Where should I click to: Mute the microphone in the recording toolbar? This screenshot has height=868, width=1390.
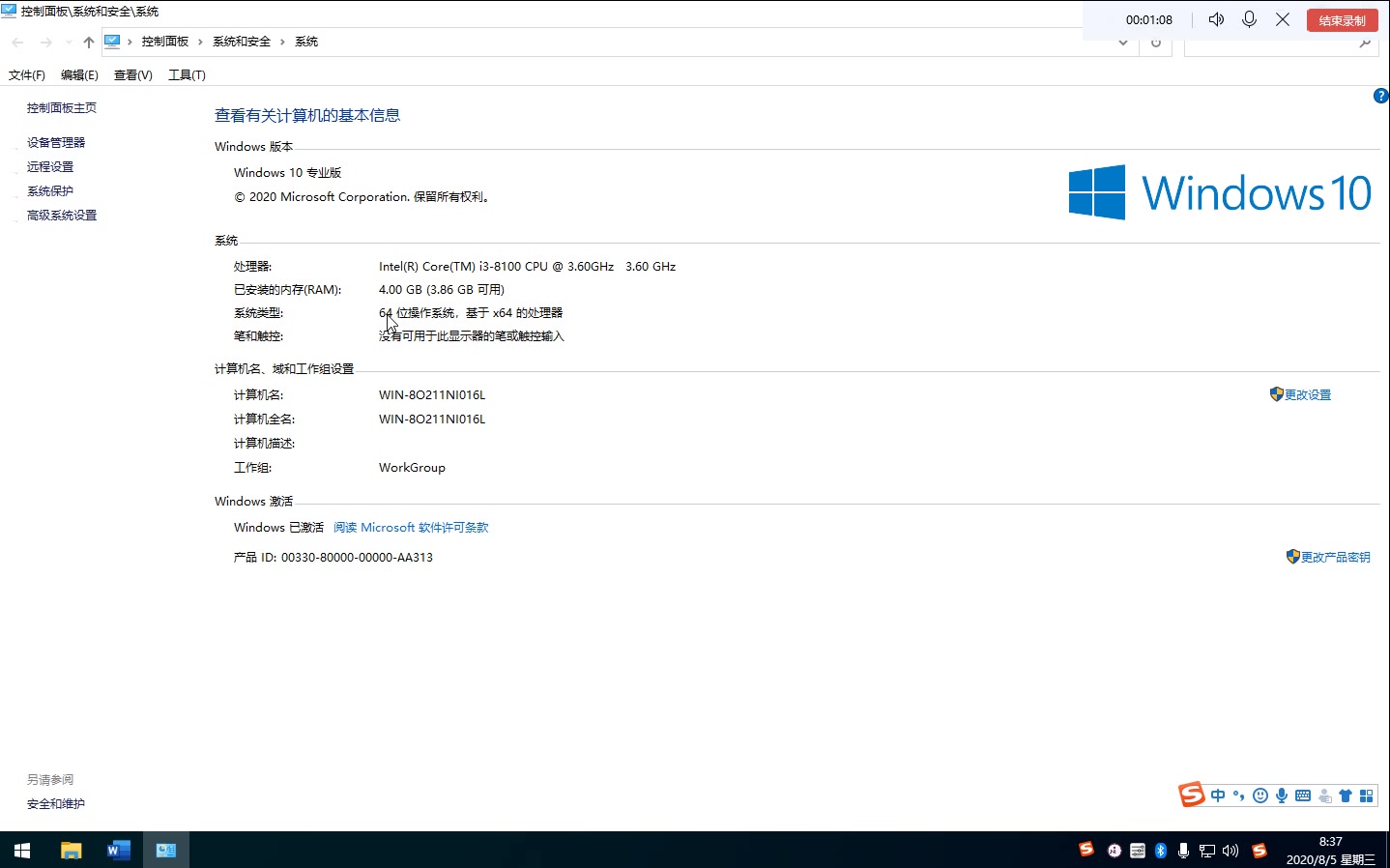click(1249, 18)
